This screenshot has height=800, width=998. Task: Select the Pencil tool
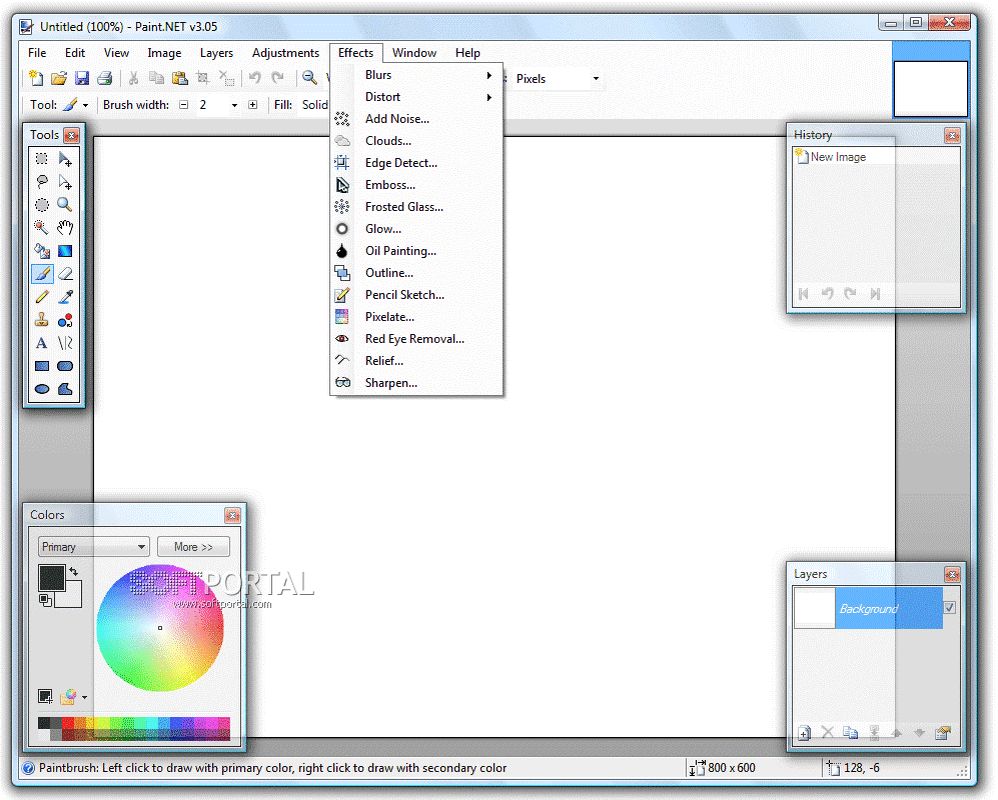click(42, 297)
